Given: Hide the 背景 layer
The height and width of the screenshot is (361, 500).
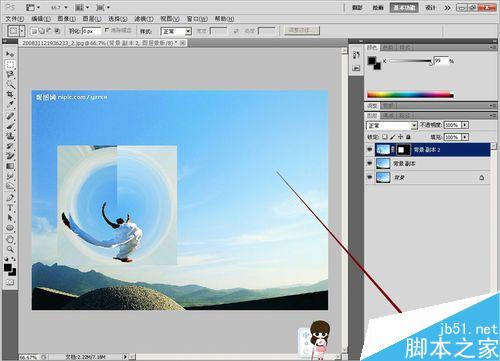Looking at the screenshot, I should pos(369,177).
